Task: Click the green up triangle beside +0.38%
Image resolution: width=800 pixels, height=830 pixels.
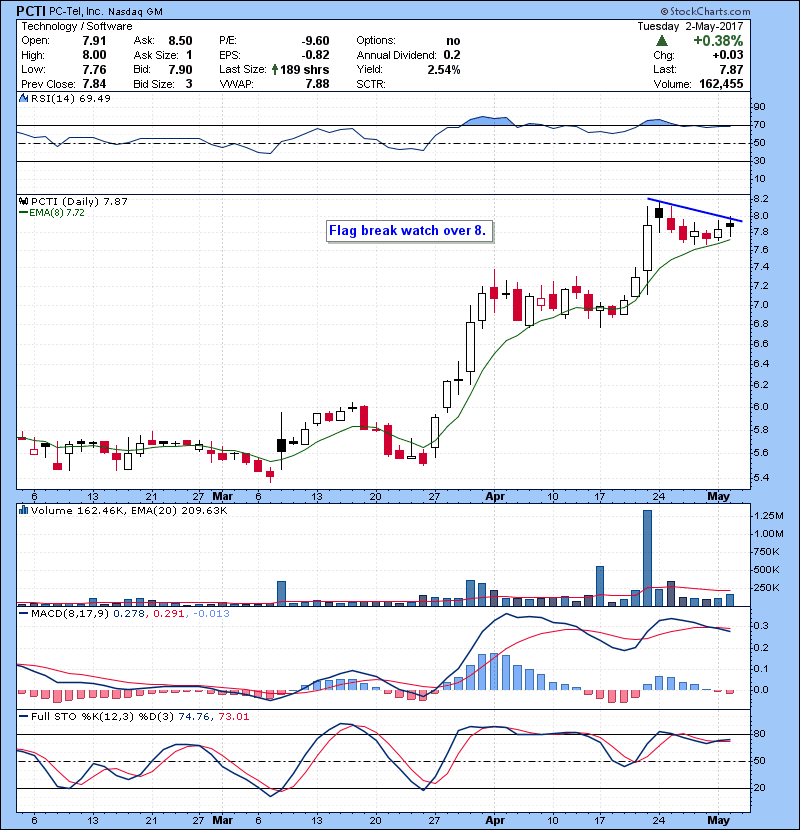Action: click(661, 41)
